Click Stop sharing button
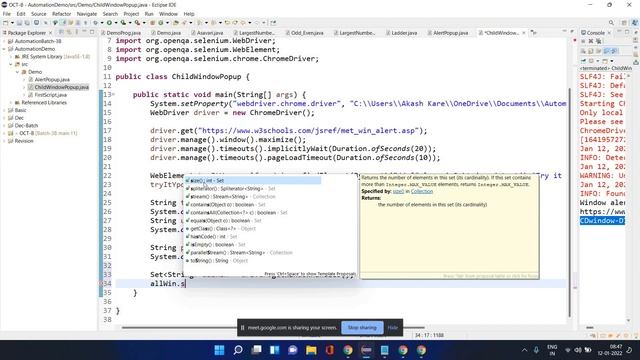The image size is (640, 360). 362,327
